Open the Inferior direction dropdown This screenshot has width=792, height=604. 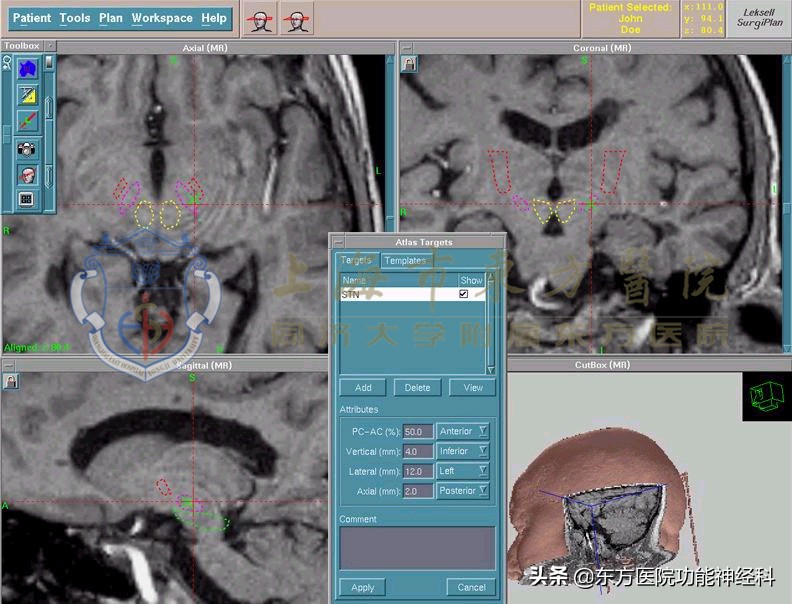click(462, 451)
